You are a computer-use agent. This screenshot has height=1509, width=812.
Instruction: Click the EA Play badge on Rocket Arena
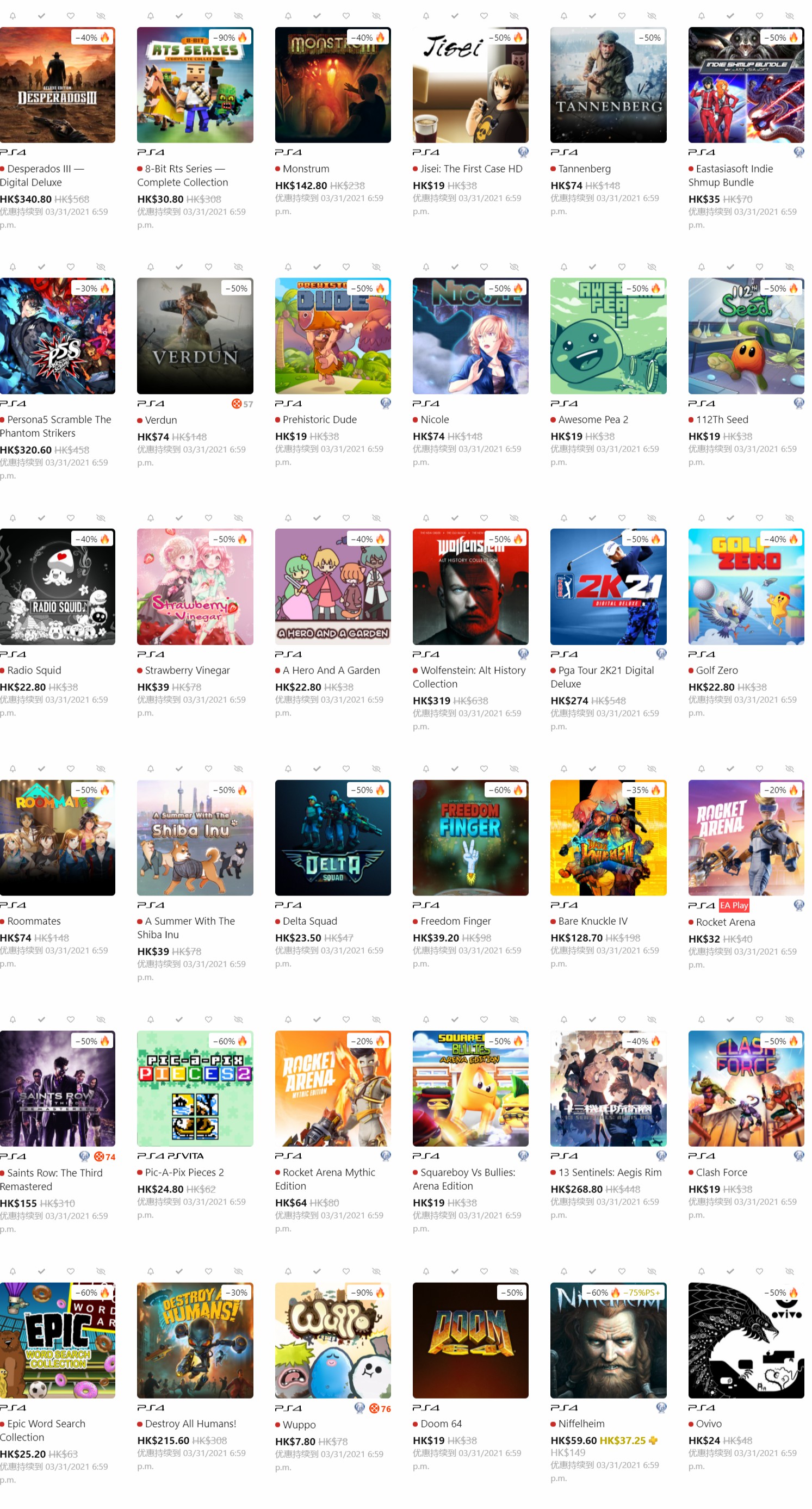[734, 906]
